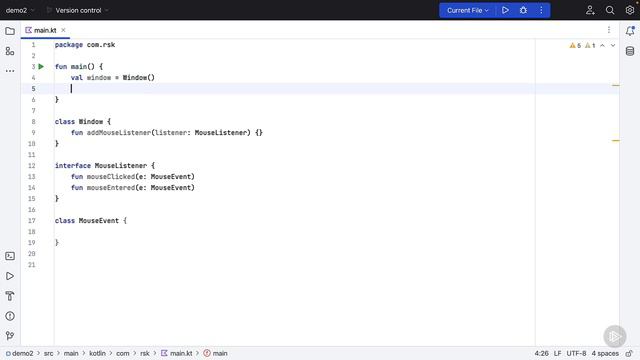This screenshot has width=640, height=360.
Task: Open Code With Me account icon
Action: point(590,10)
